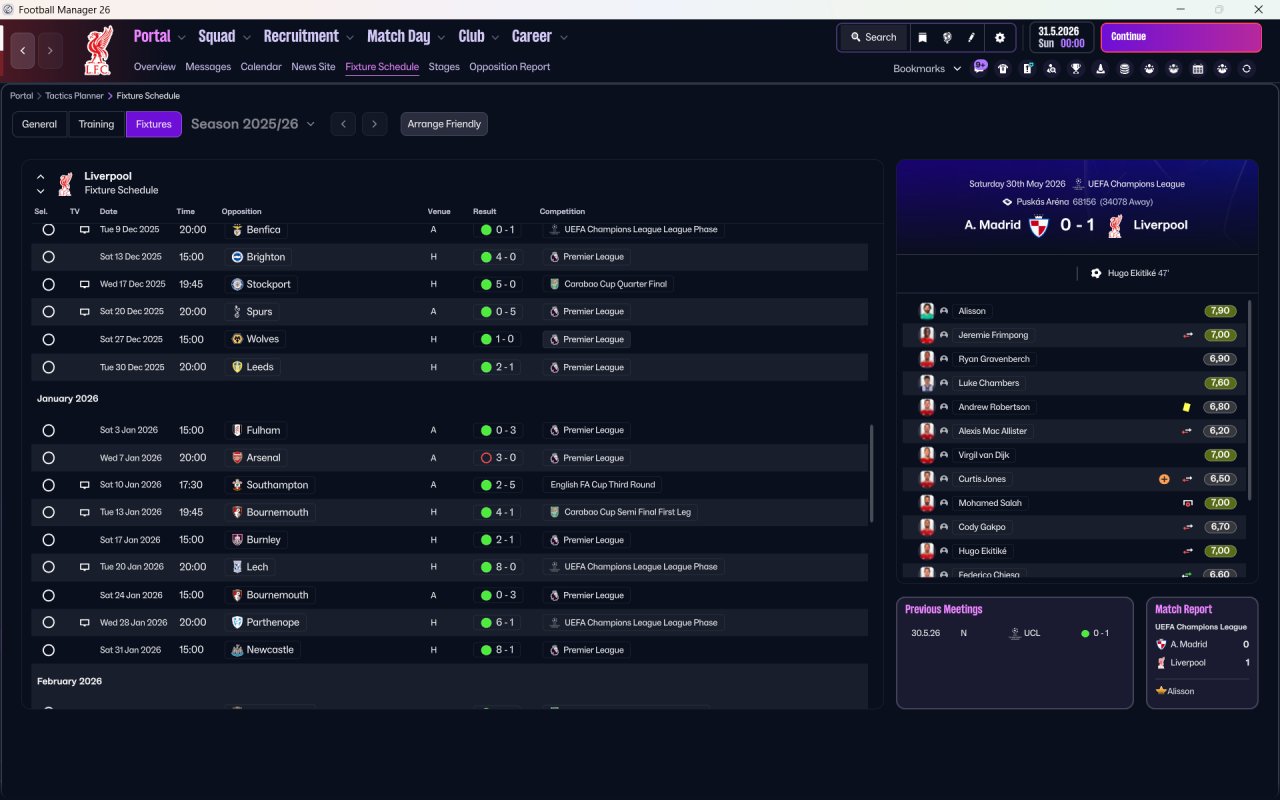Expand the Career menu chevron

click(x=563, y=37)
